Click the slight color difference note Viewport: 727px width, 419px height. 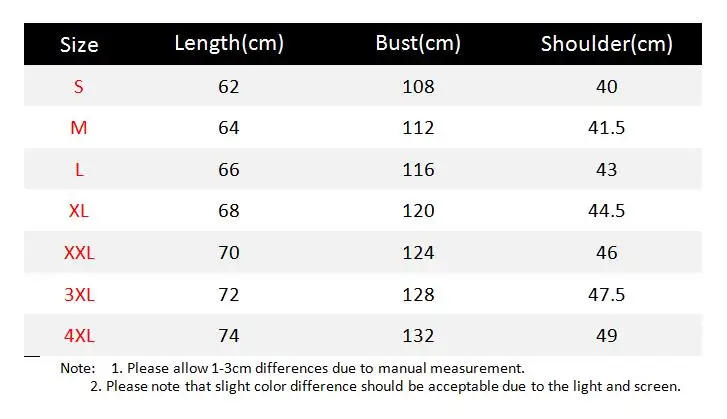385,386
